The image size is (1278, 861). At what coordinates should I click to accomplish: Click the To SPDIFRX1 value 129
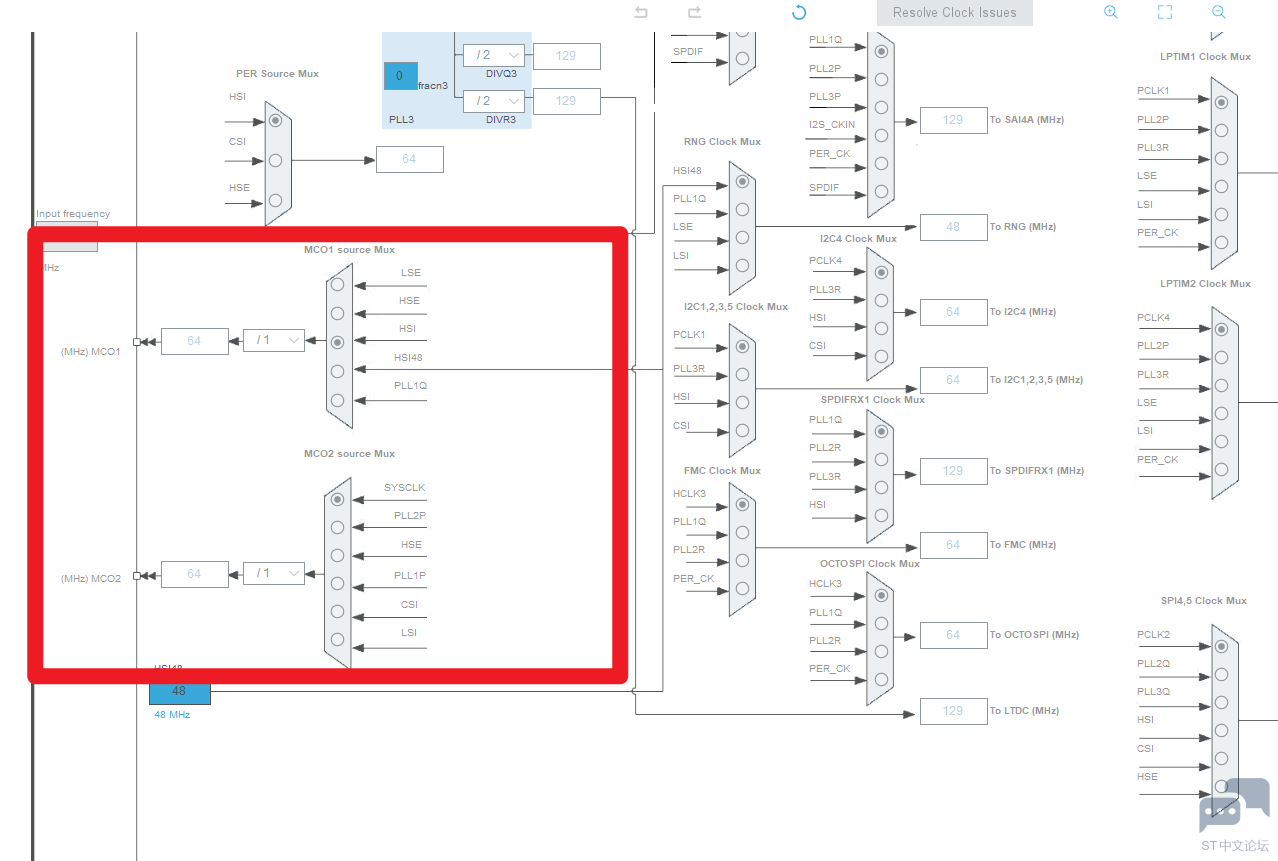click(x=953, y=471)
